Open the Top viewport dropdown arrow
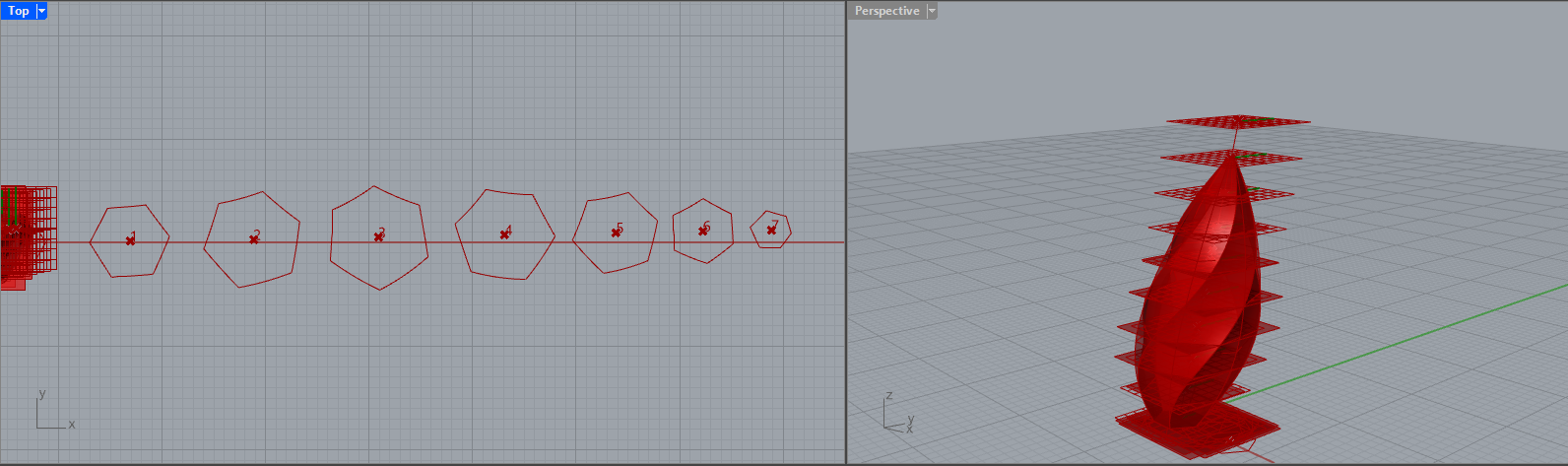Screen dimensions: 1568x466 41,11
